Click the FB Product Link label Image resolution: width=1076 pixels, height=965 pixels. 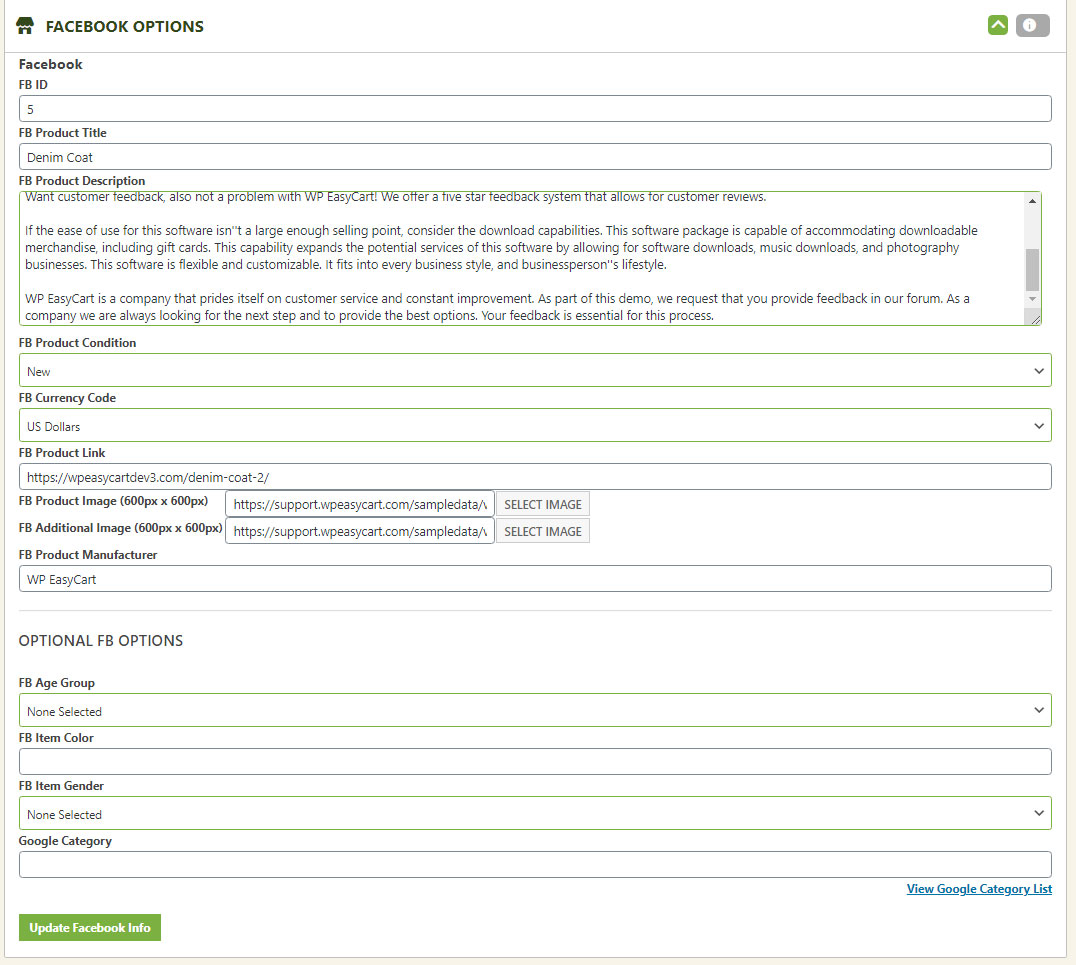pyautogui.click(x=62, y=452)
